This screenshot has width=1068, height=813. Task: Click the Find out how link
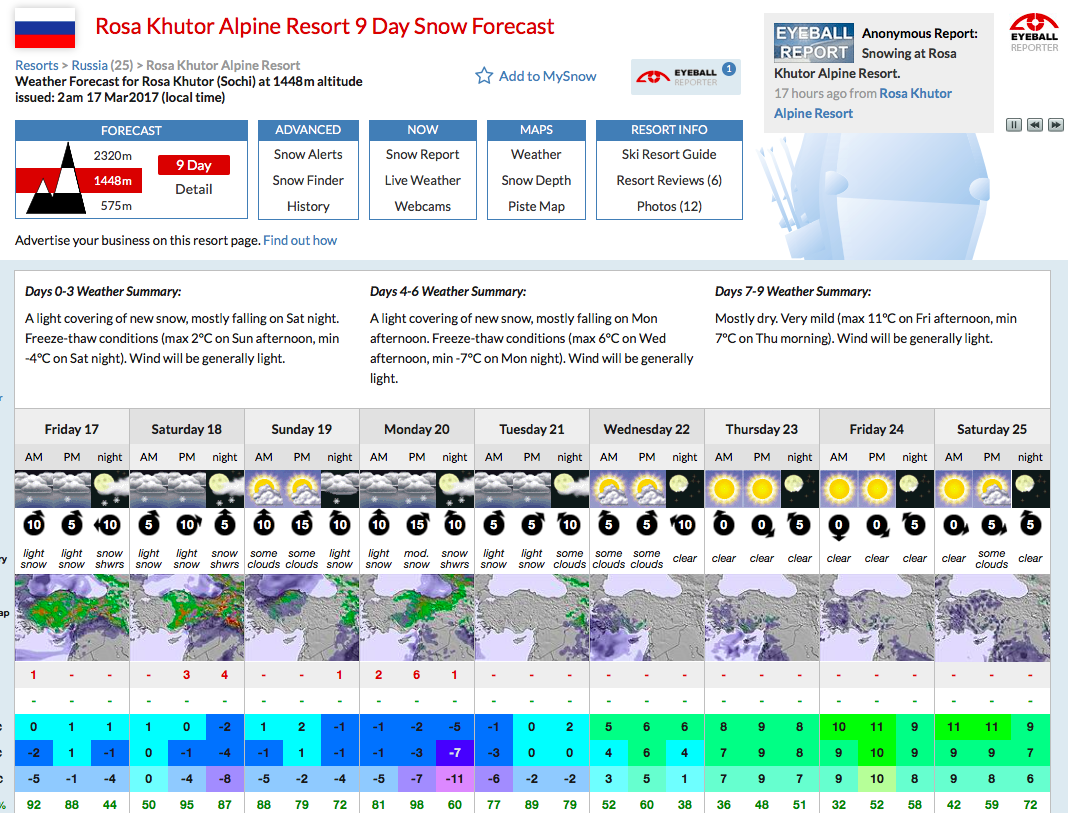[x=300, y=240]
